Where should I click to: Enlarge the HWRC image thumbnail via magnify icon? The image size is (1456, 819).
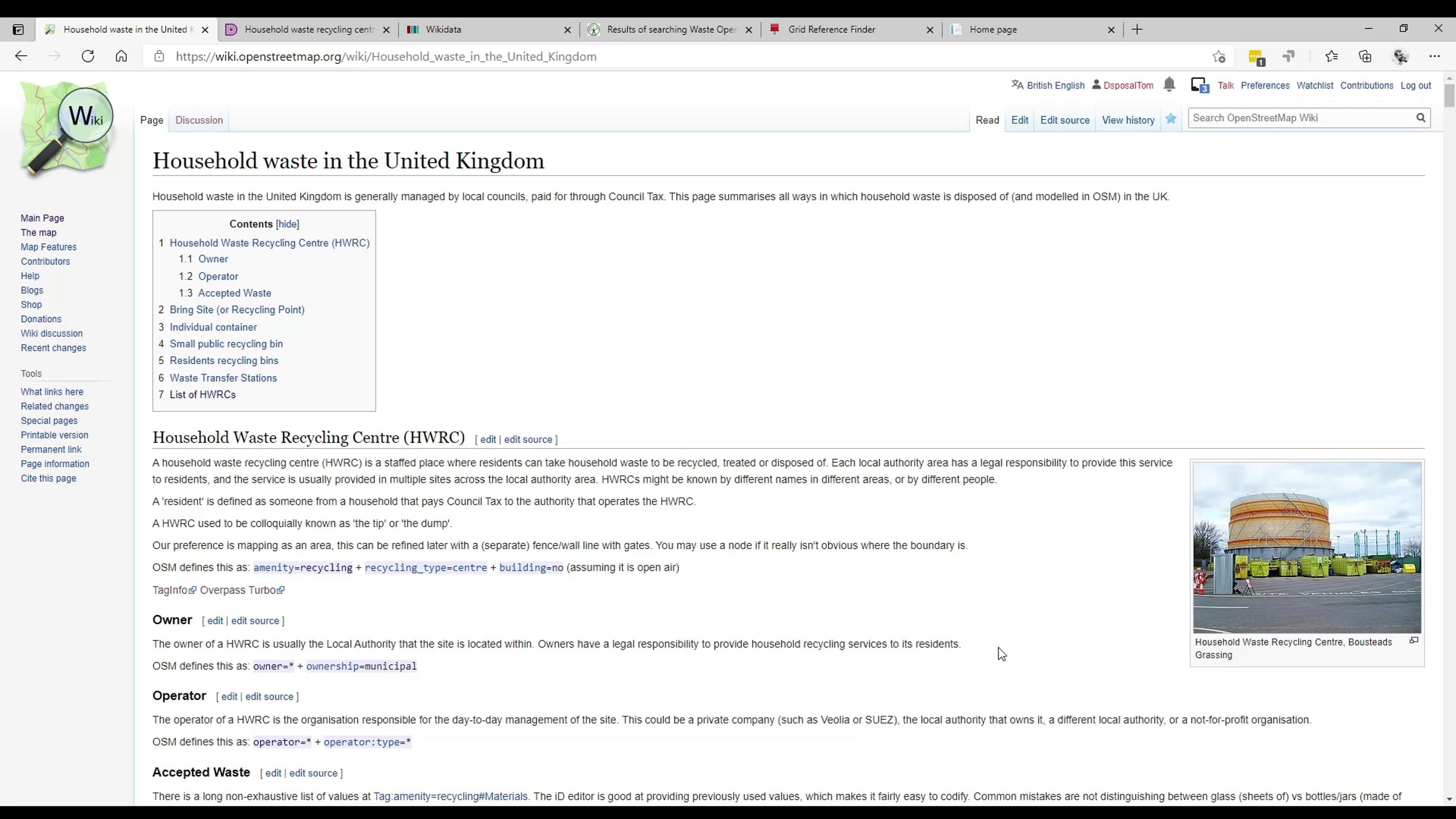click(x=1414, y=641)
